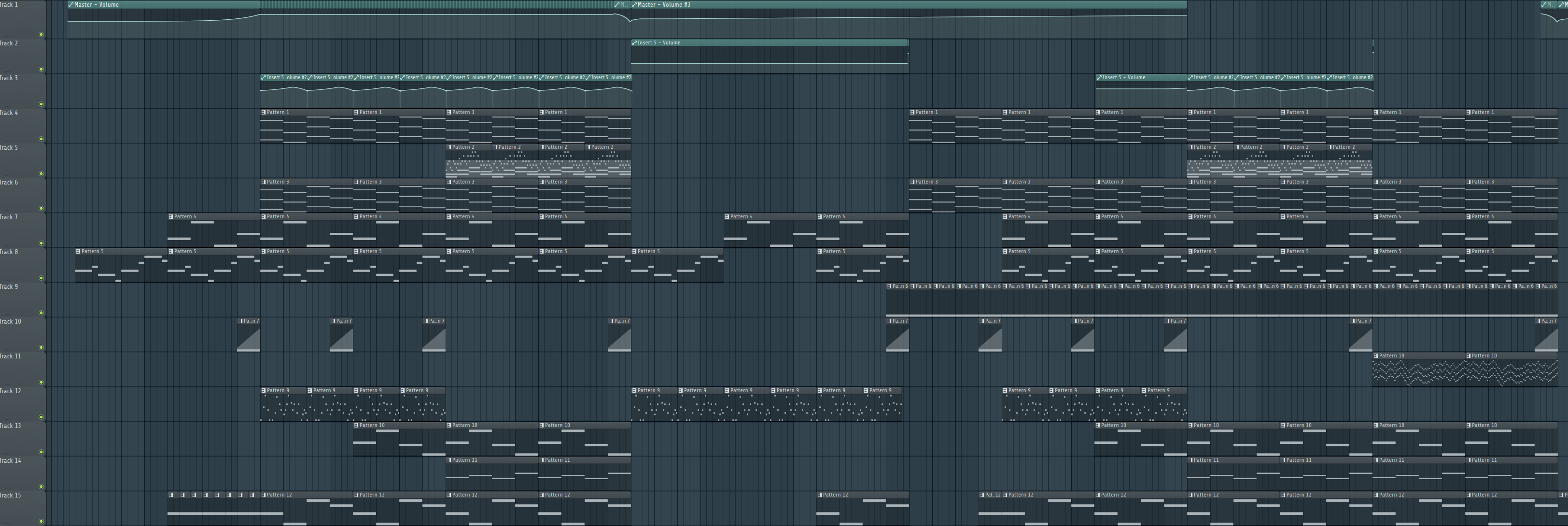Select the Track 7 header label
The height and width of the screenshot is (526, 1568).
(x=10, y=217)
